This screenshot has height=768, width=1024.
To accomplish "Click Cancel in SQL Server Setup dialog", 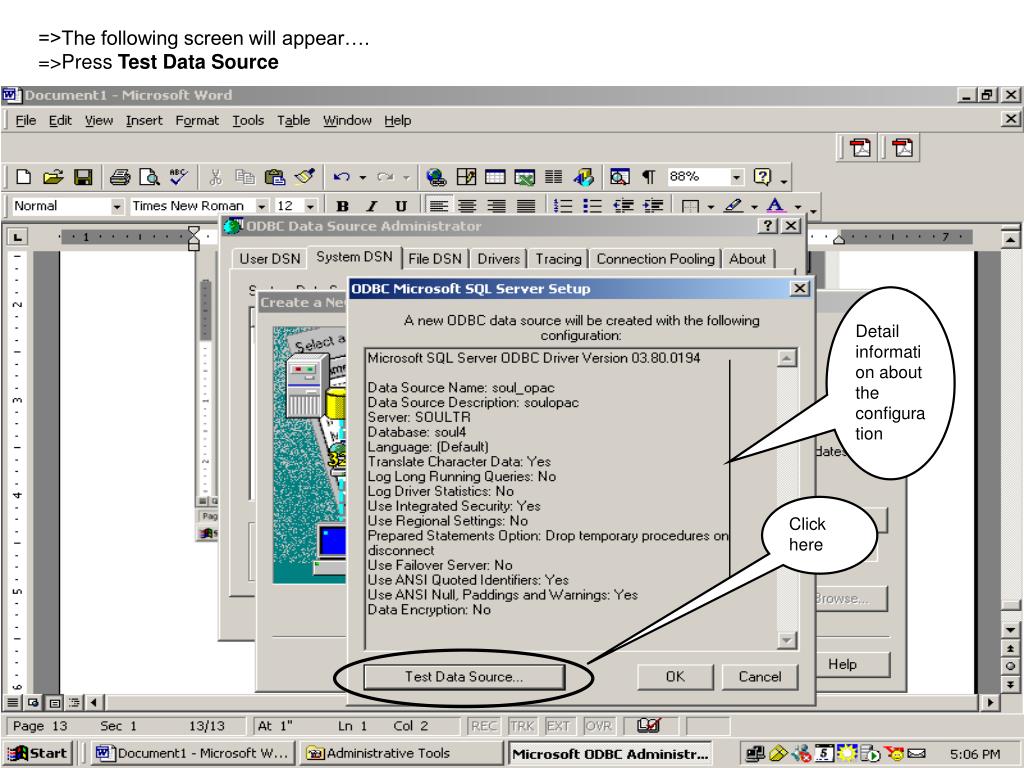I will point(760,677).
